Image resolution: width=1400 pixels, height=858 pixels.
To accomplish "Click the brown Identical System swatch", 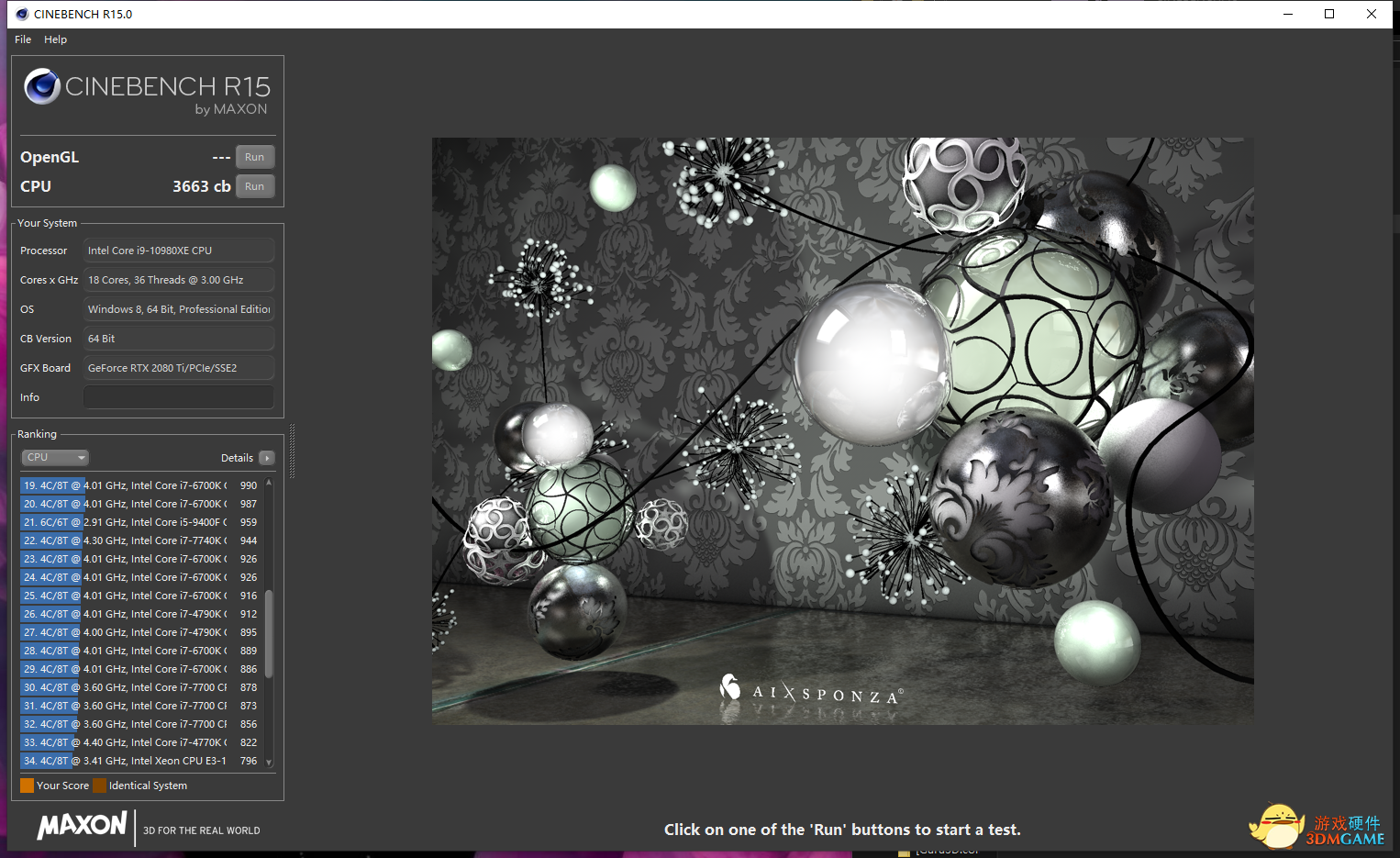I will (x=100, y=786).
